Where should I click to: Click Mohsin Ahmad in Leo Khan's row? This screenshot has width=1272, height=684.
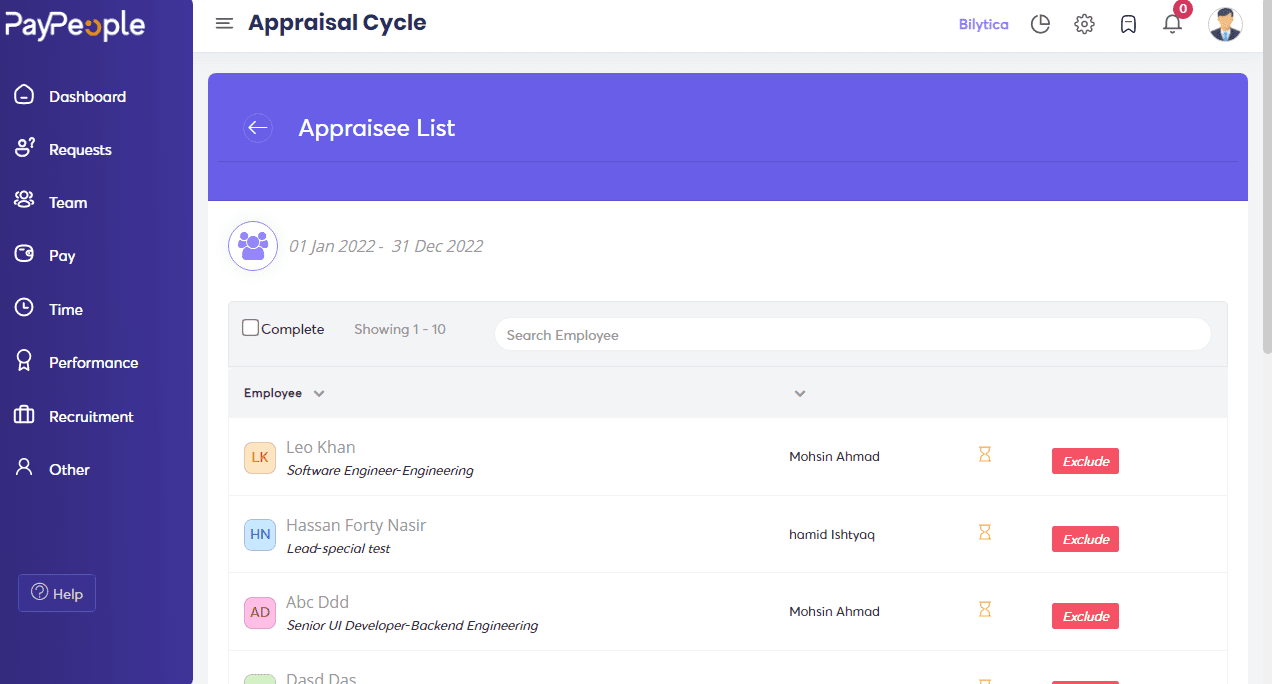834,457
